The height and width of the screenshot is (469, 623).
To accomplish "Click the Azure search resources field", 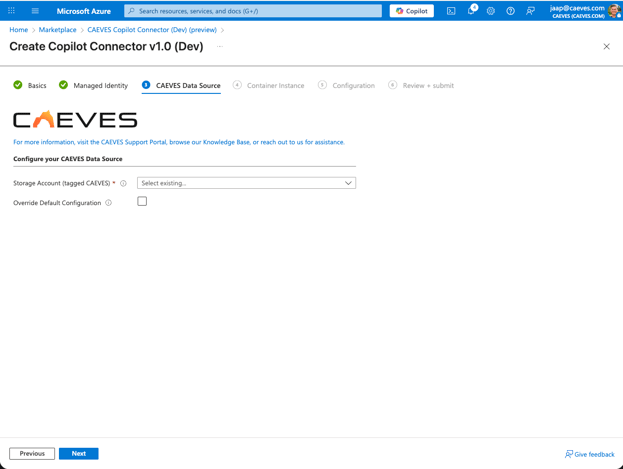I will coord(253,11).
